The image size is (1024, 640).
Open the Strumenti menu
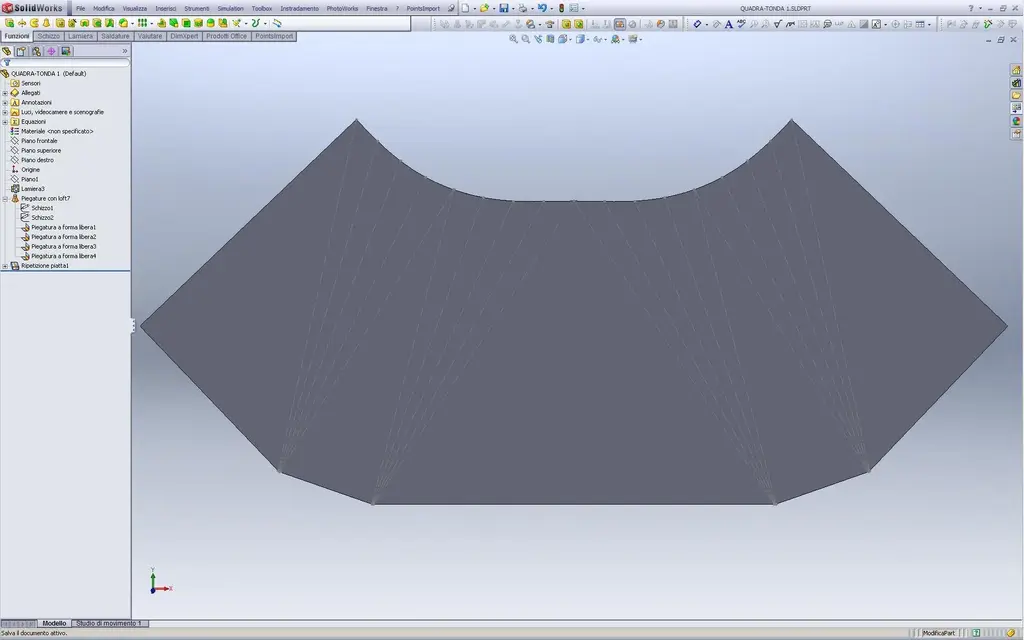(197, 8)
